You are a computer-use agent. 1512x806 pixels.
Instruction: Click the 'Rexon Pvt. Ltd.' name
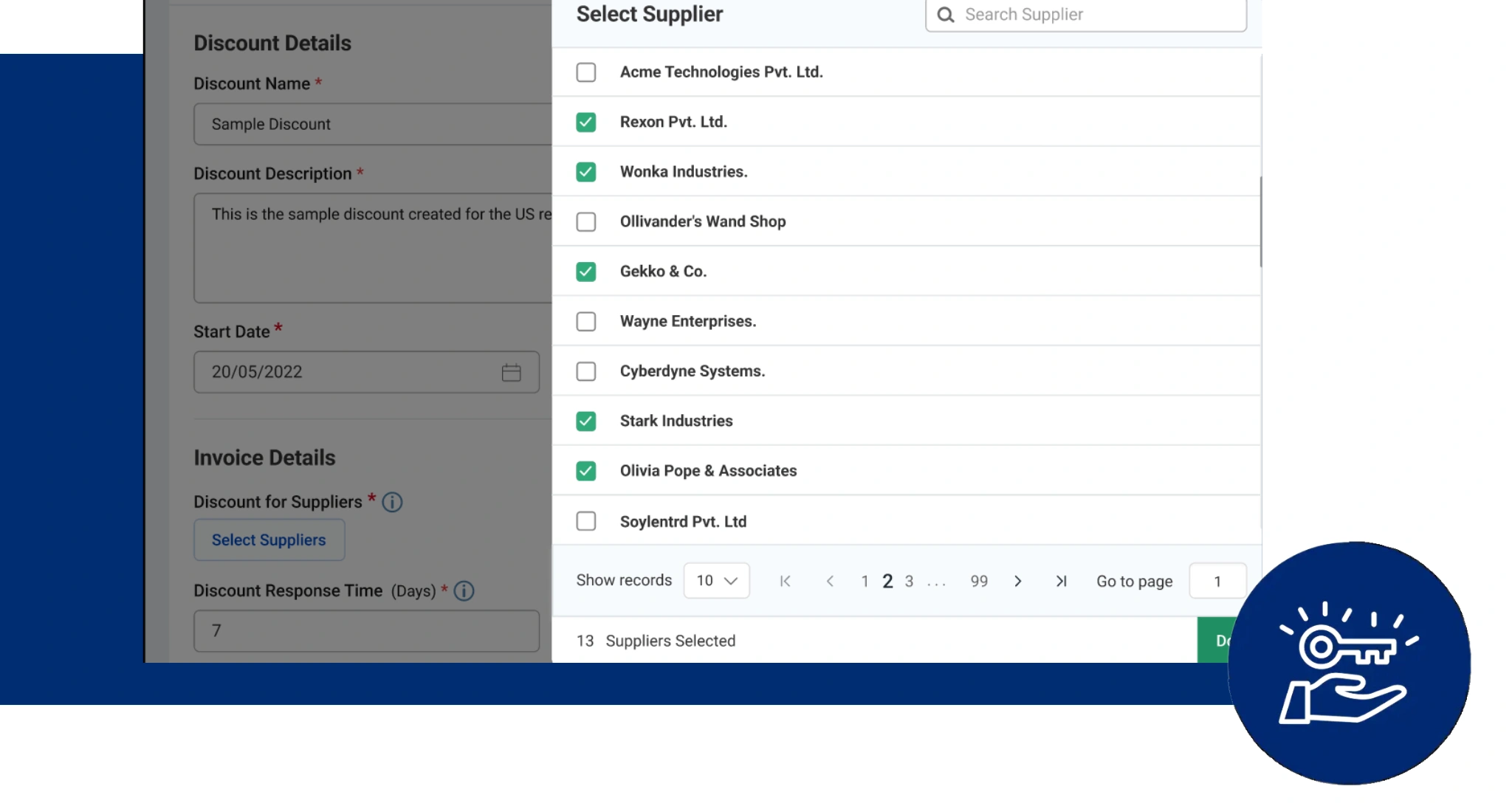pyautogui.click(x=673, y=122)
